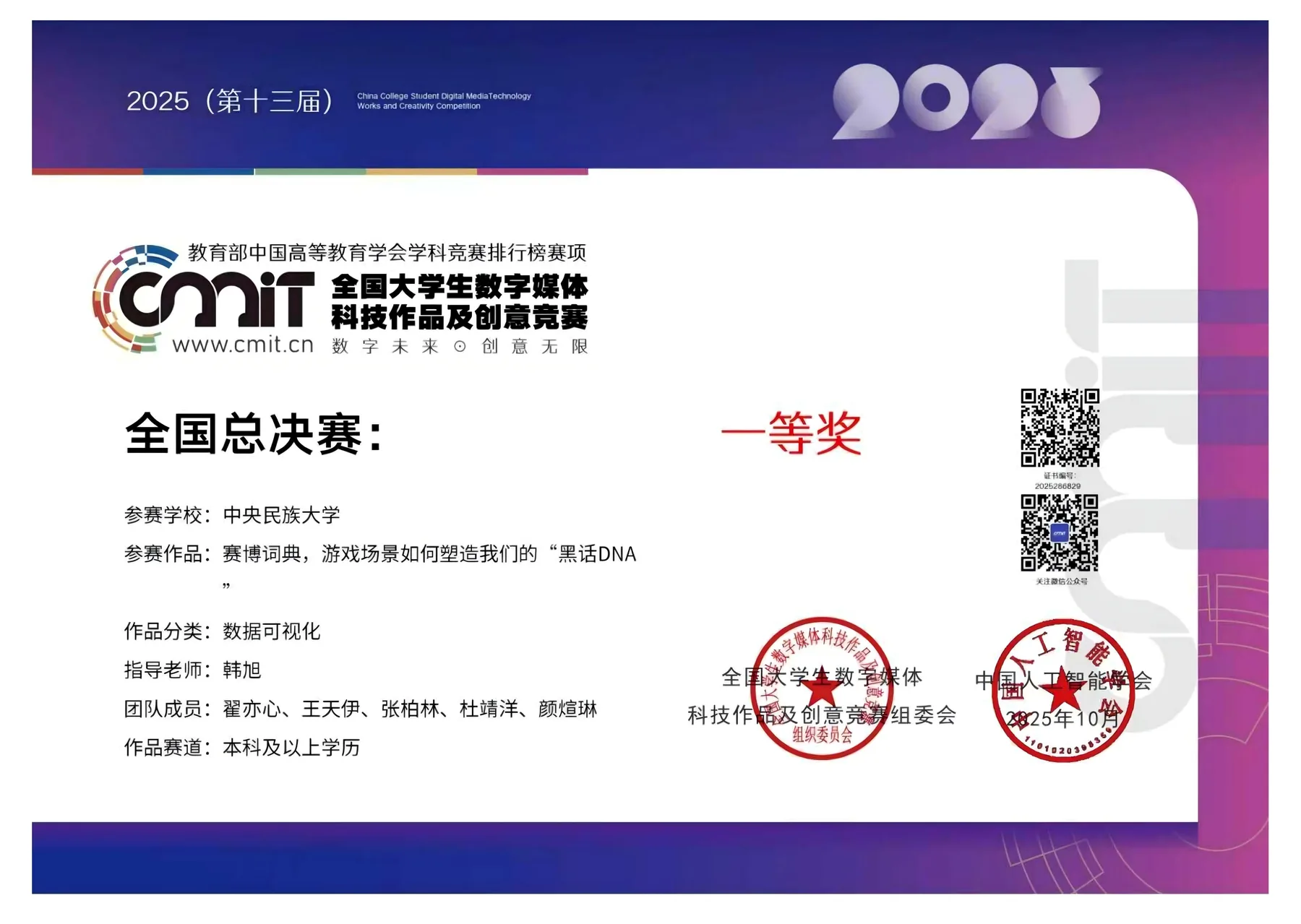Click the track value 本科及以上学历

(x=291, y=747)
